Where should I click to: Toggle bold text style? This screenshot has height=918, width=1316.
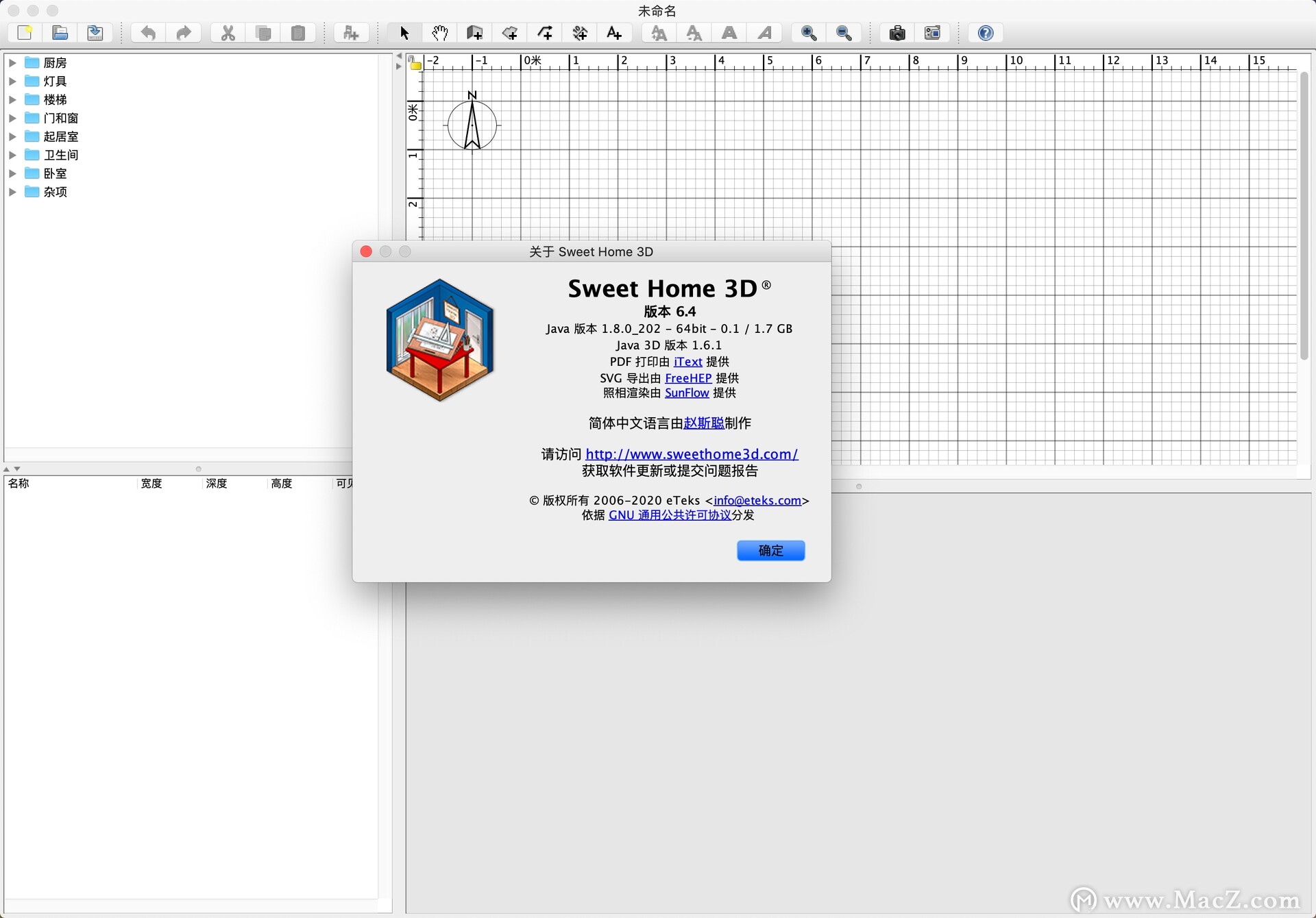click(x=729, y=33)
